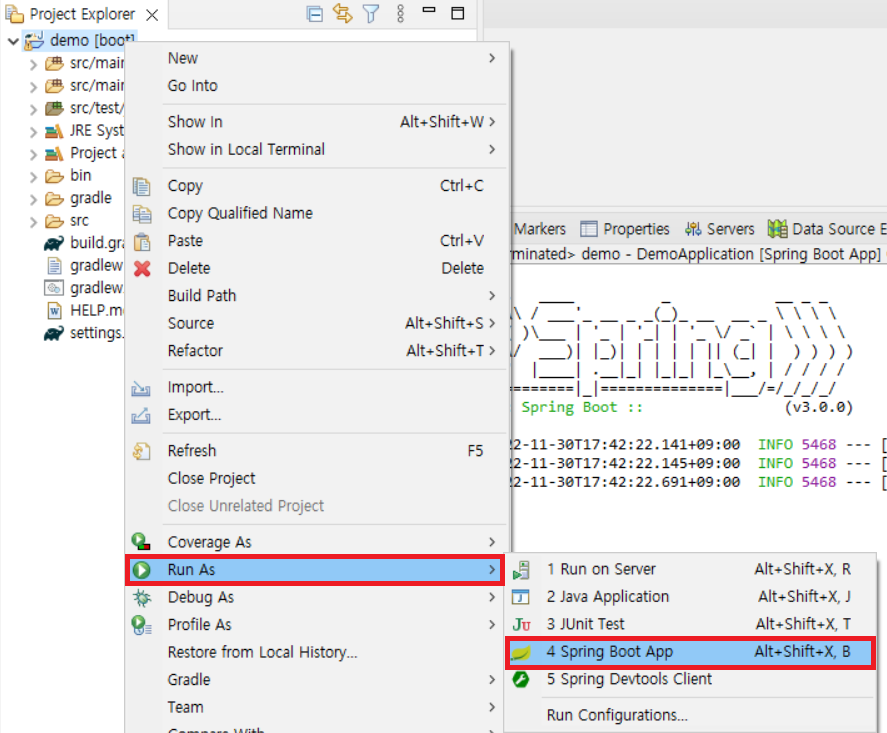This screenshot has width=887, height=733.
Task: Choose 4 Spring Boot App
Action: 690,652
